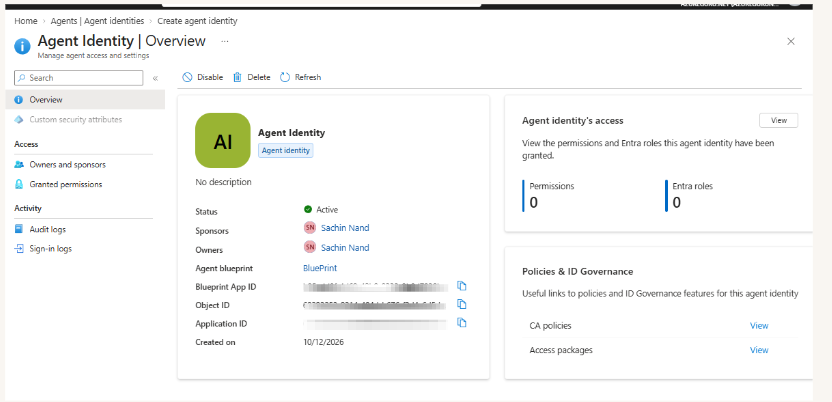Click the Permissions count 0

[534, 203]
